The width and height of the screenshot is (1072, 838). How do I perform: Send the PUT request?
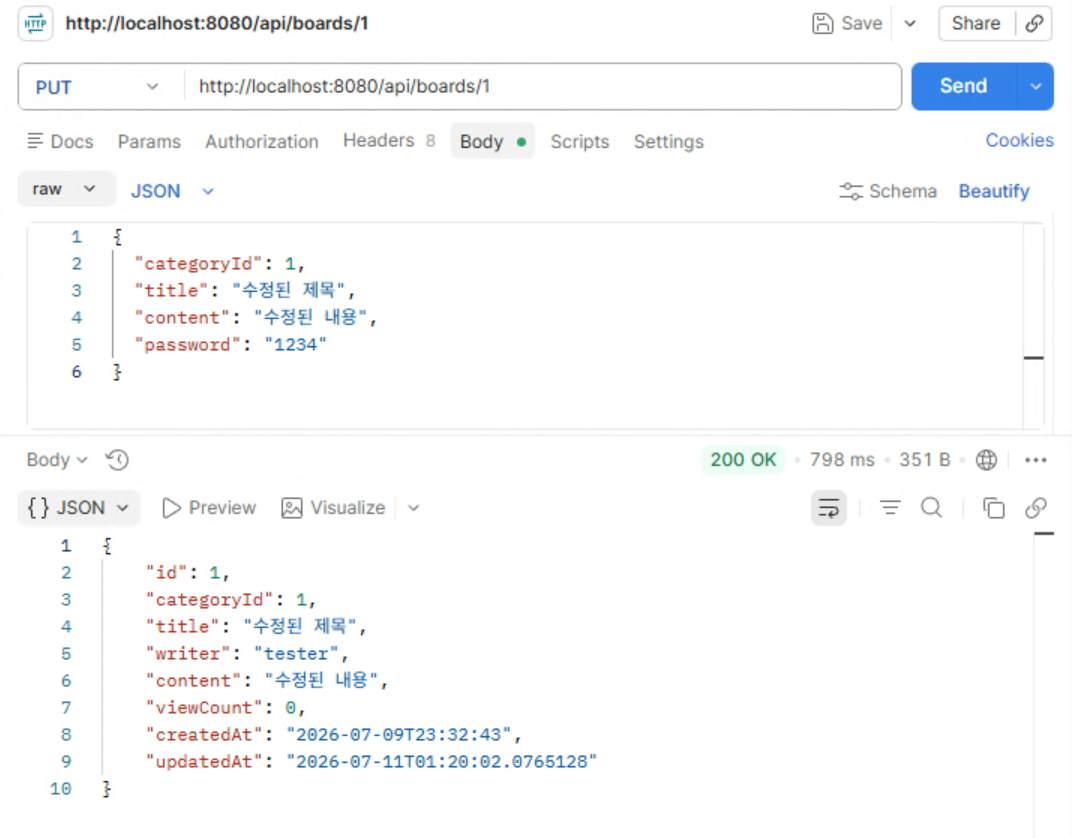point(964,86)
